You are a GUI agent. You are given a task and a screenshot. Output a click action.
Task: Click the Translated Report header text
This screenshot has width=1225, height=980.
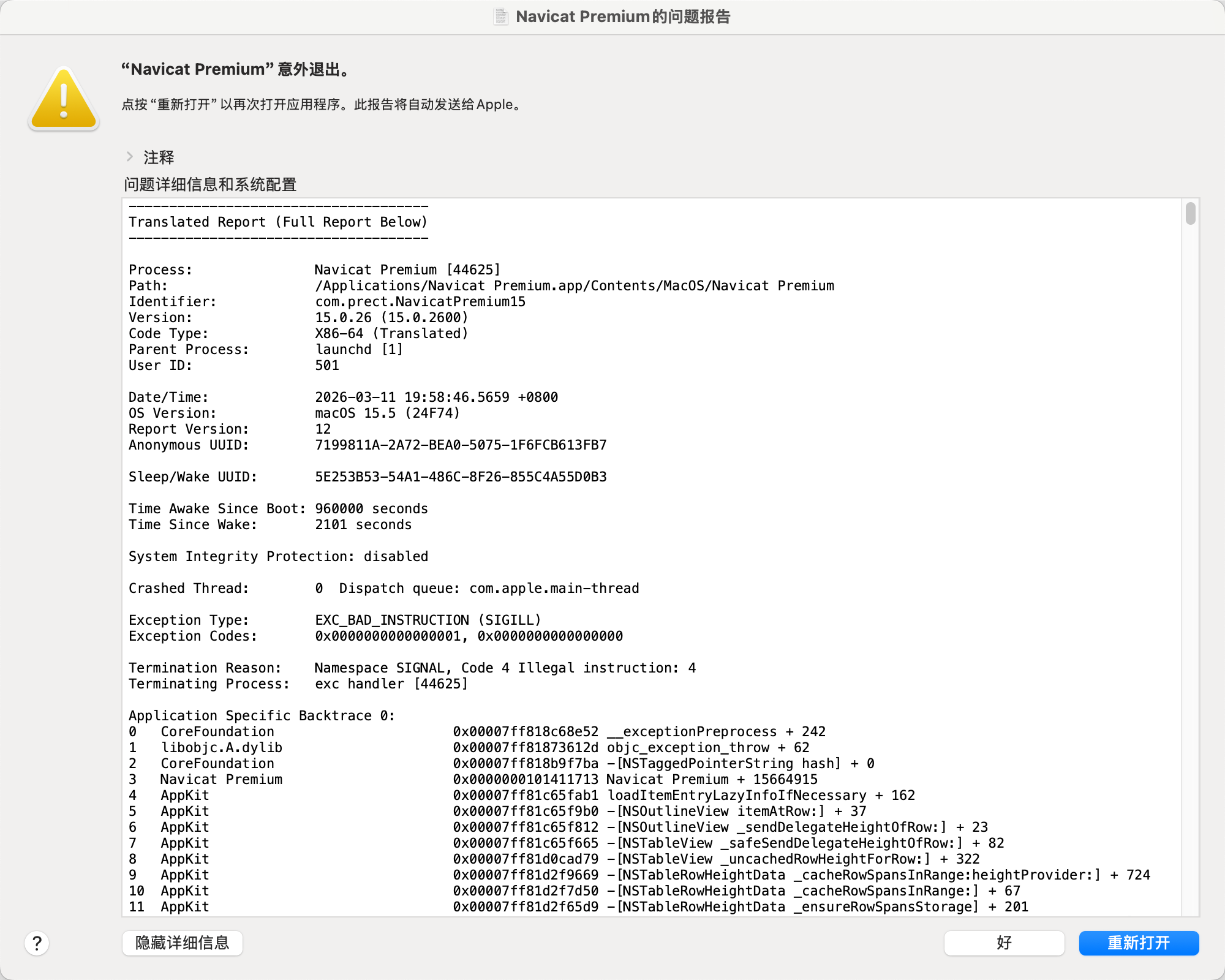coord(277,222)
